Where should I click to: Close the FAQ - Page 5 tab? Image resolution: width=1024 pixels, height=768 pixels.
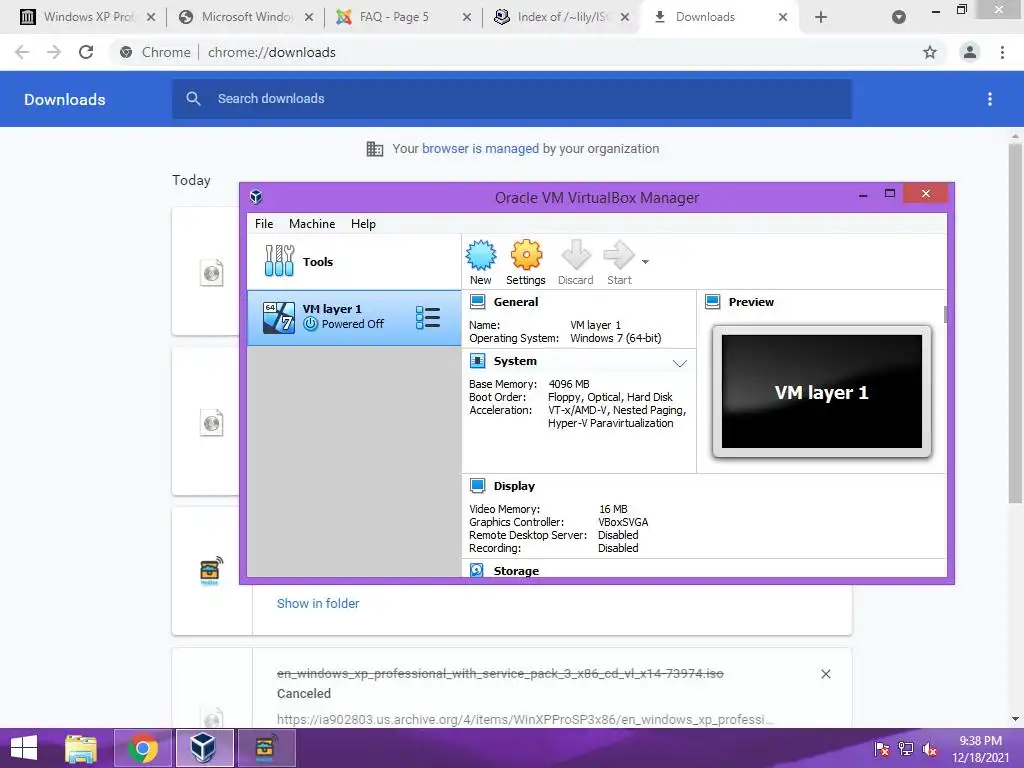467,17
